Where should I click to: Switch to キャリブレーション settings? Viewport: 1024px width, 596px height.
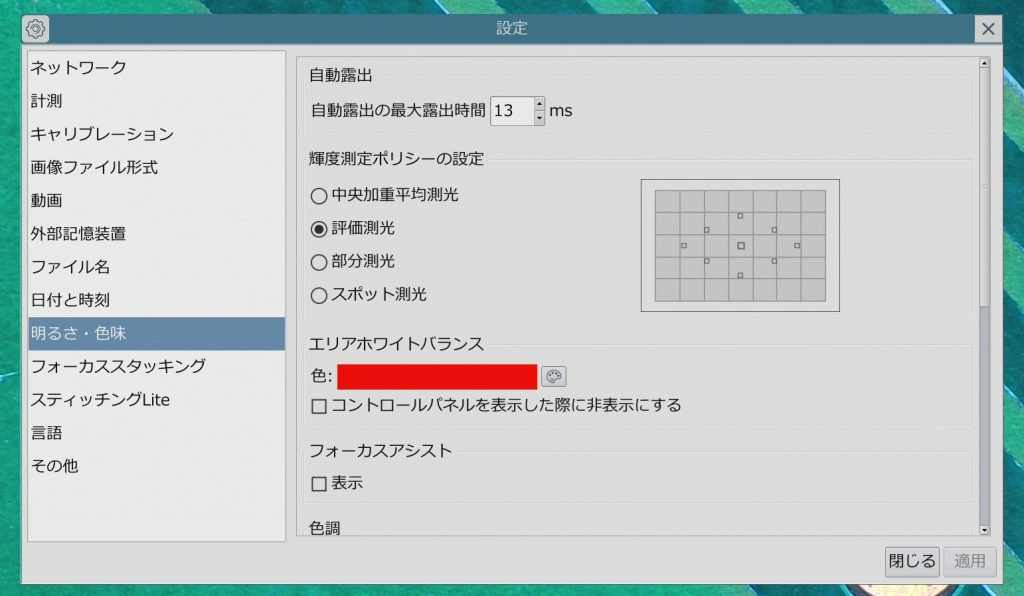click(102, 134)
